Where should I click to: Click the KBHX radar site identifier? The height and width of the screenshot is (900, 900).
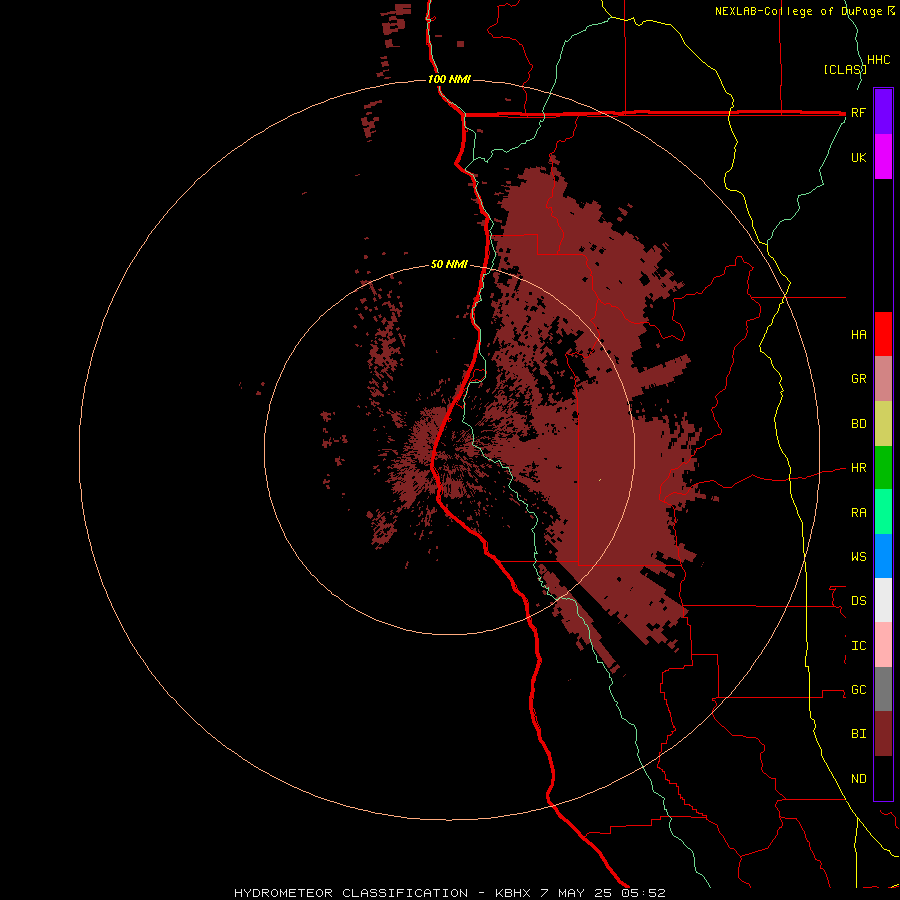[x=515, y=893]
